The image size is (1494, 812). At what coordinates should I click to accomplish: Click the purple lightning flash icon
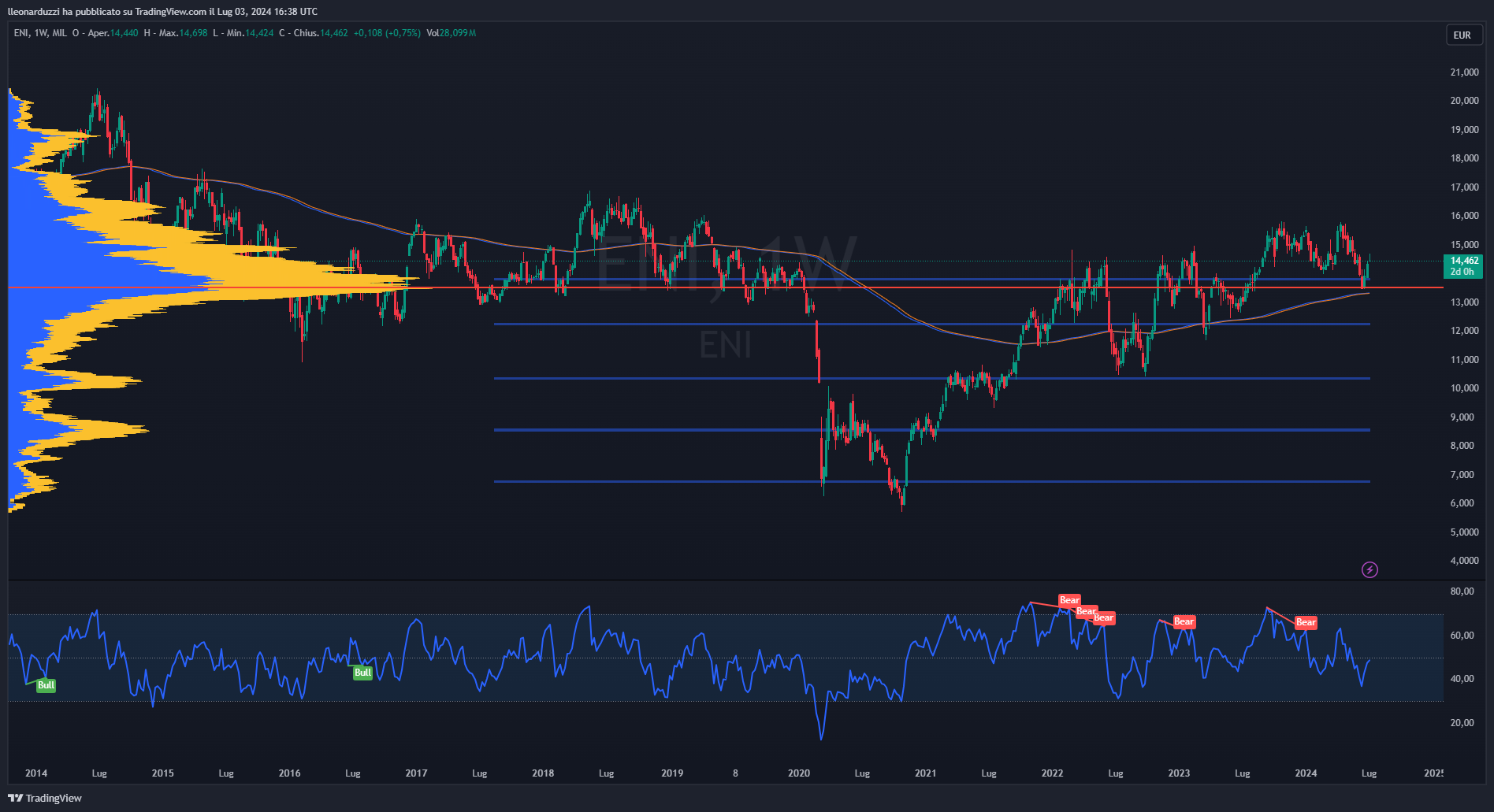tap(1369, 569)
